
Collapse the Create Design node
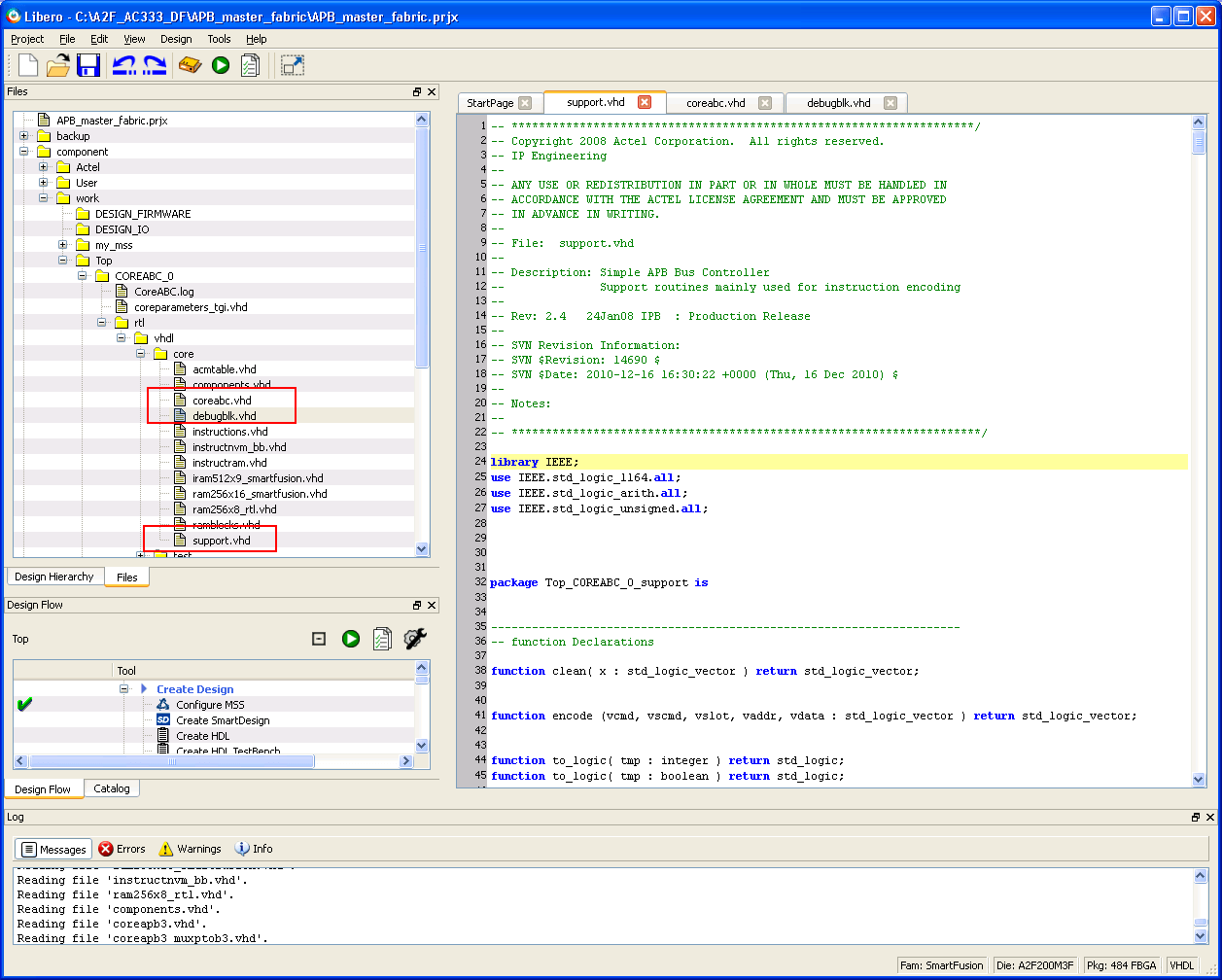[124, 689]
